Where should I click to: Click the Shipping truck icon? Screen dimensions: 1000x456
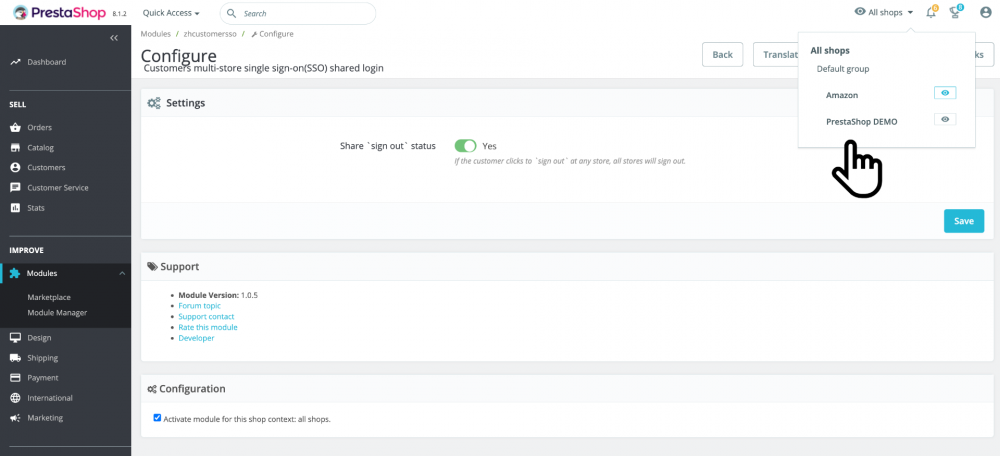click(x=15, y=358)
